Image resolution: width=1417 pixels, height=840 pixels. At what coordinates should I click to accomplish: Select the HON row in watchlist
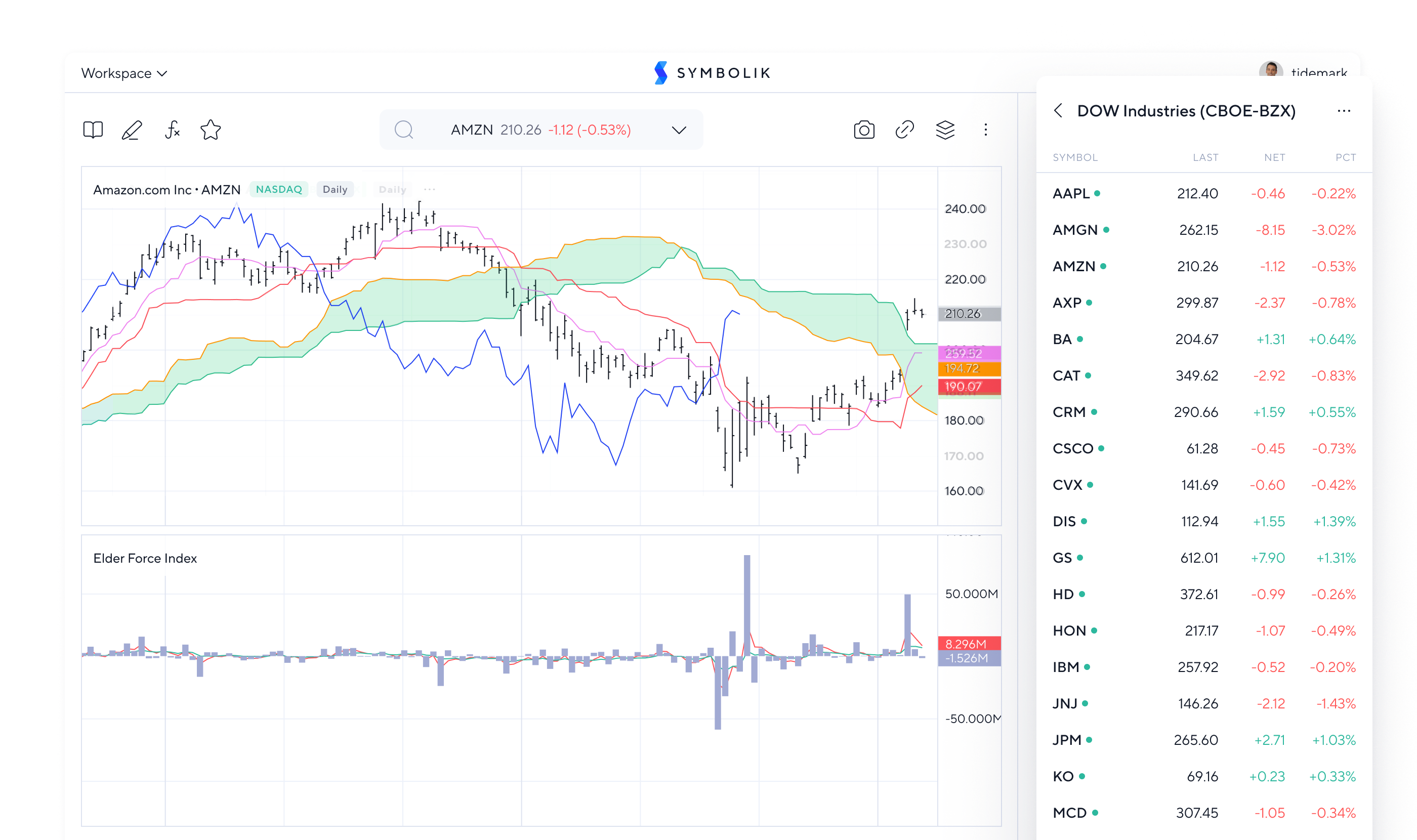(1204, 631)
